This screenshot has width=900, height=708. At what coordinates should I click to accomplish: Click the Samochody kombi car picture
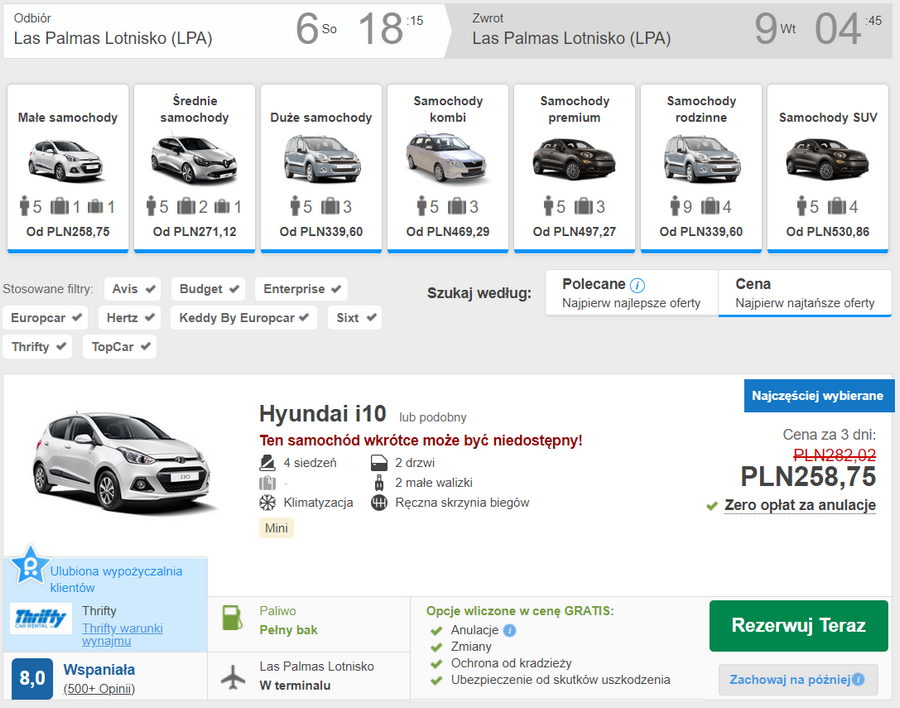(x=447, y=157)
